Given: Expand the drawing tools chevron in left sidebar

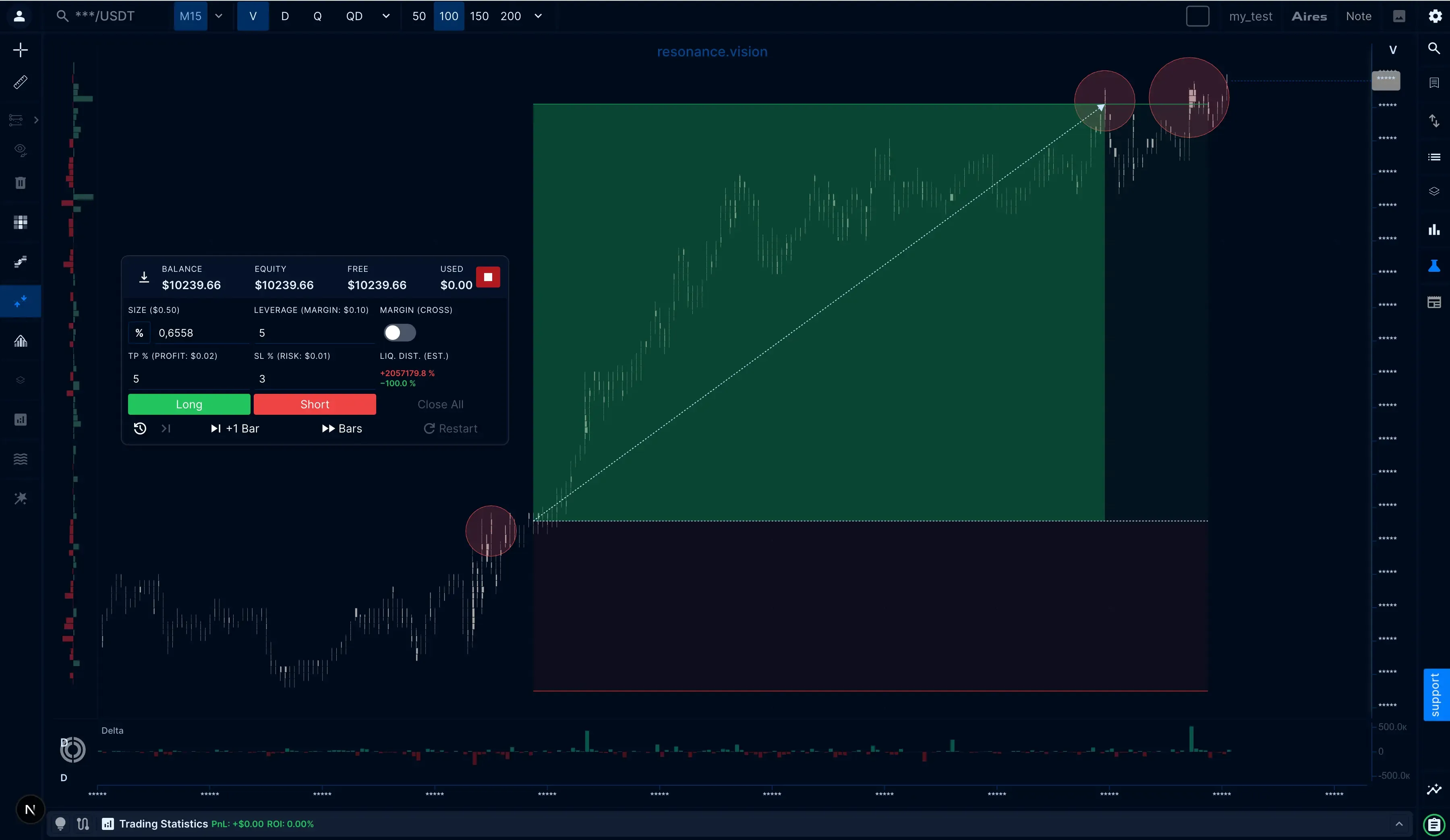Looking at the screenshot, I should click(36, 120).
